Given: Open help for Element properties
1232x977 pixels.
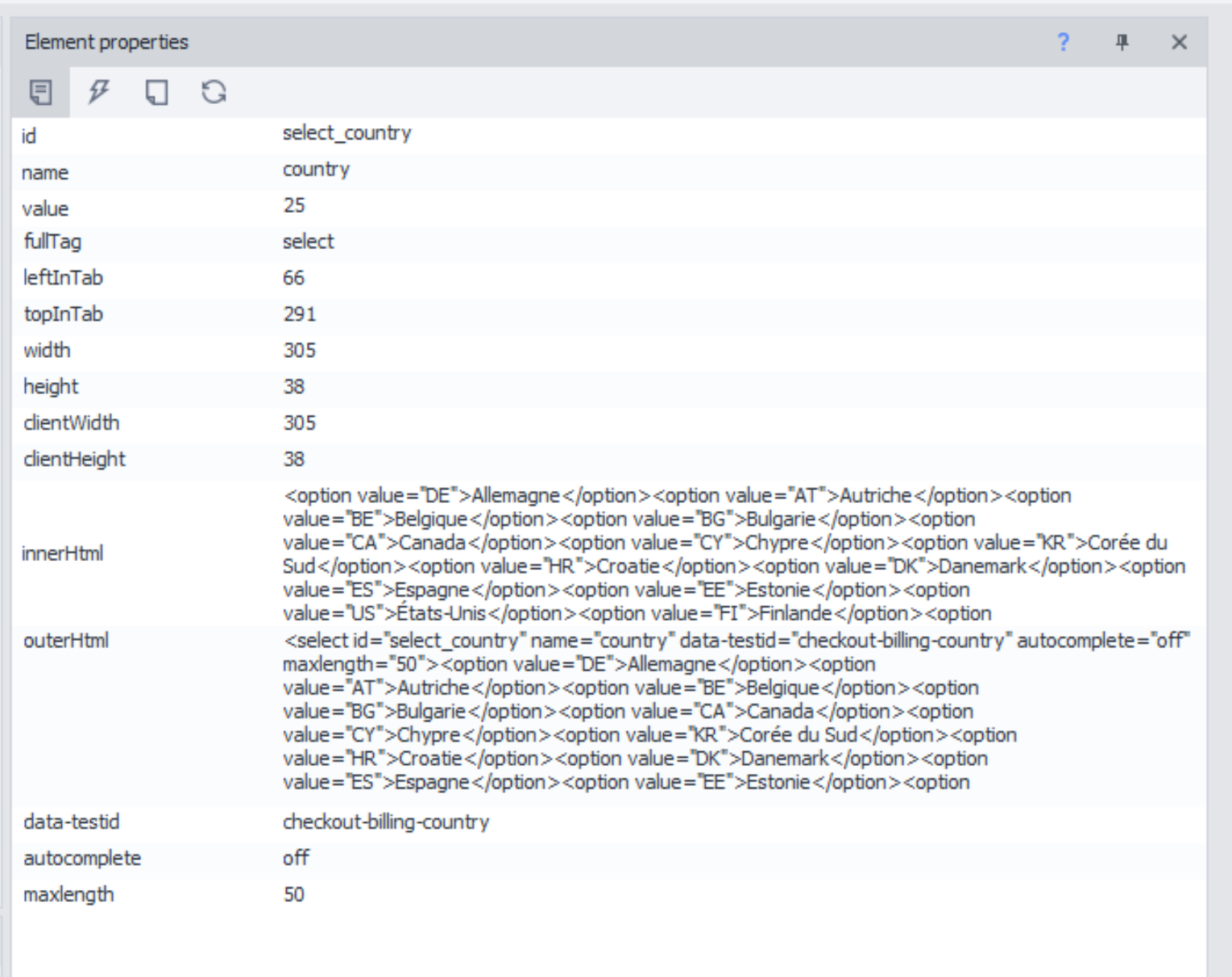Looking at the screenshot, I should [x=1064, y=42].
